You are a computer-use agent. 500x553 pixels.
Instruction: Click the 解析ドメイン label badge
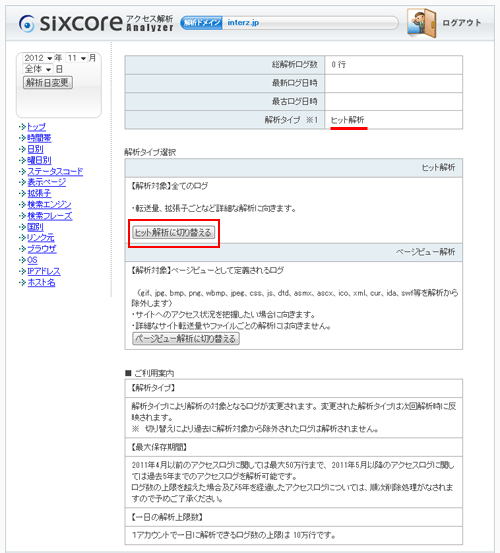(201, 23)
